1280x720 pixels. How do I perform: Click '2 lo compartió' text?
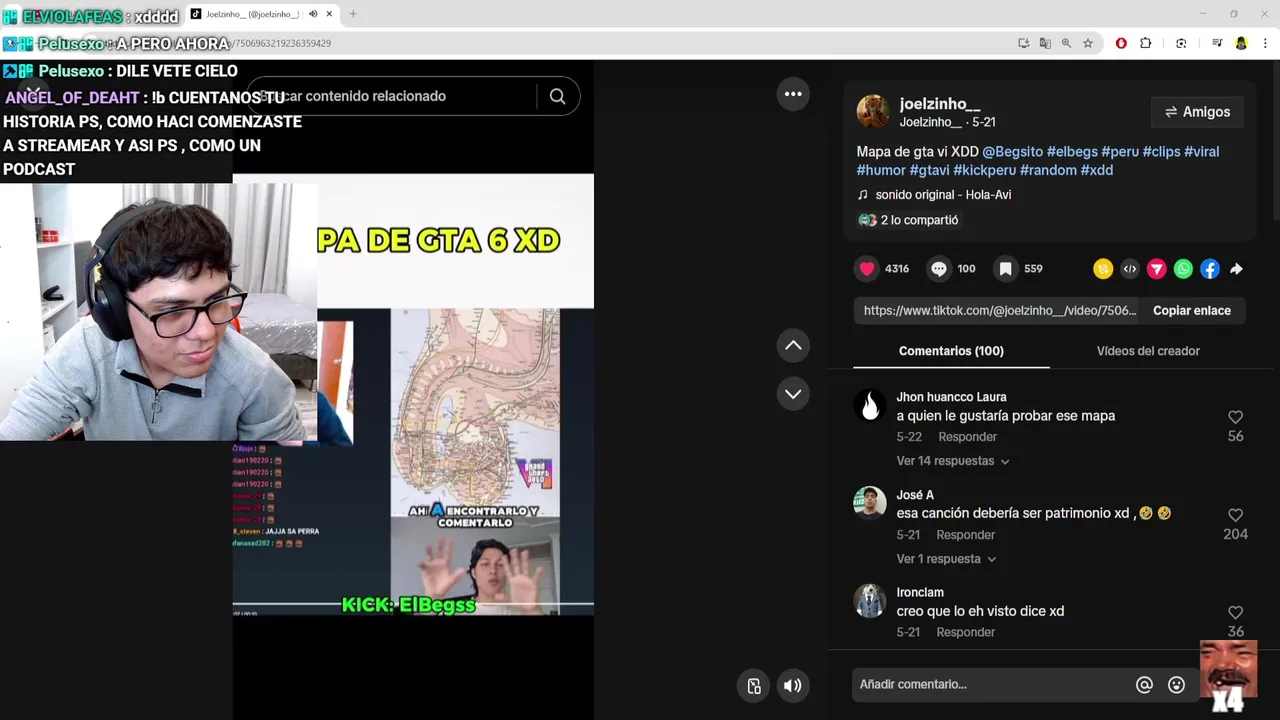(919, 220)
